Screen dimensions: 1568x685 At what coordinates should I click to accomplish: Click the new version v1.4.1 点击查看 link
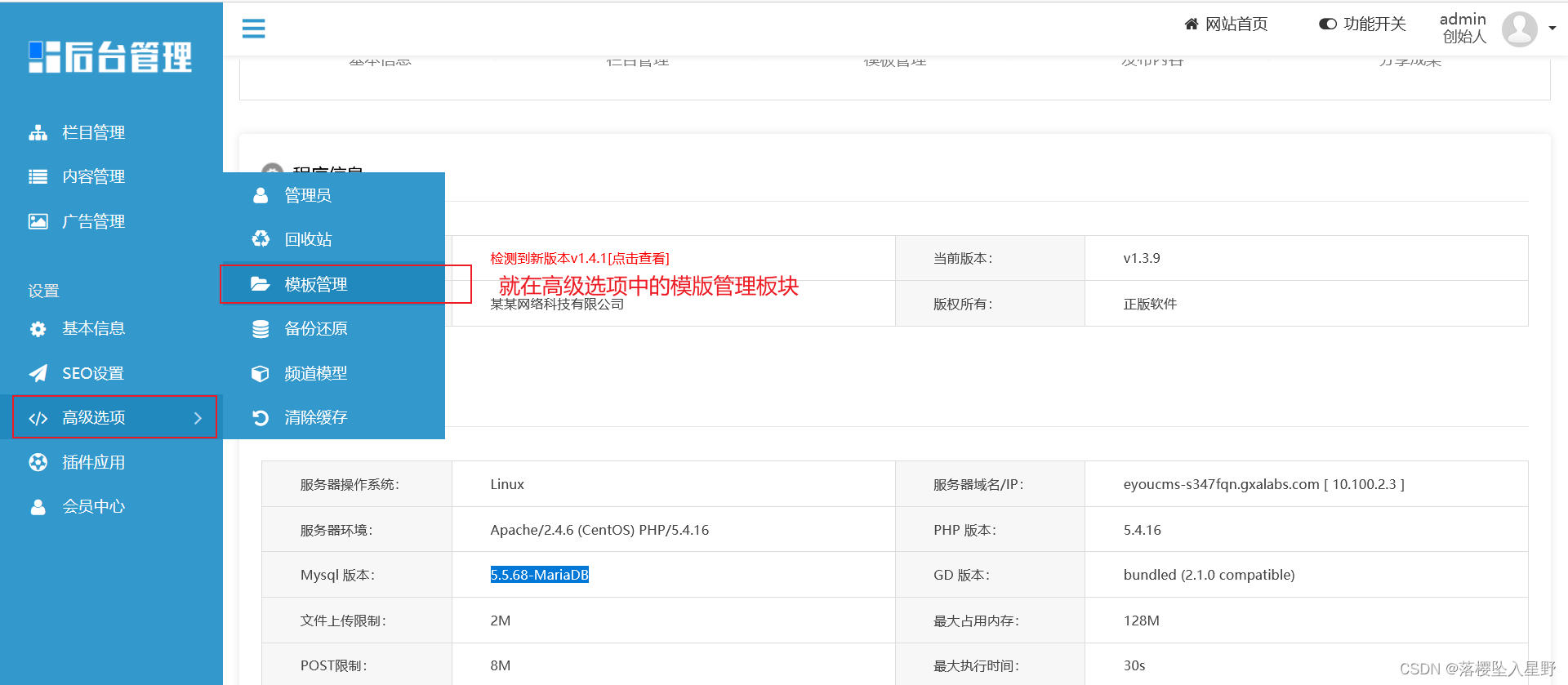pos(580,259)
